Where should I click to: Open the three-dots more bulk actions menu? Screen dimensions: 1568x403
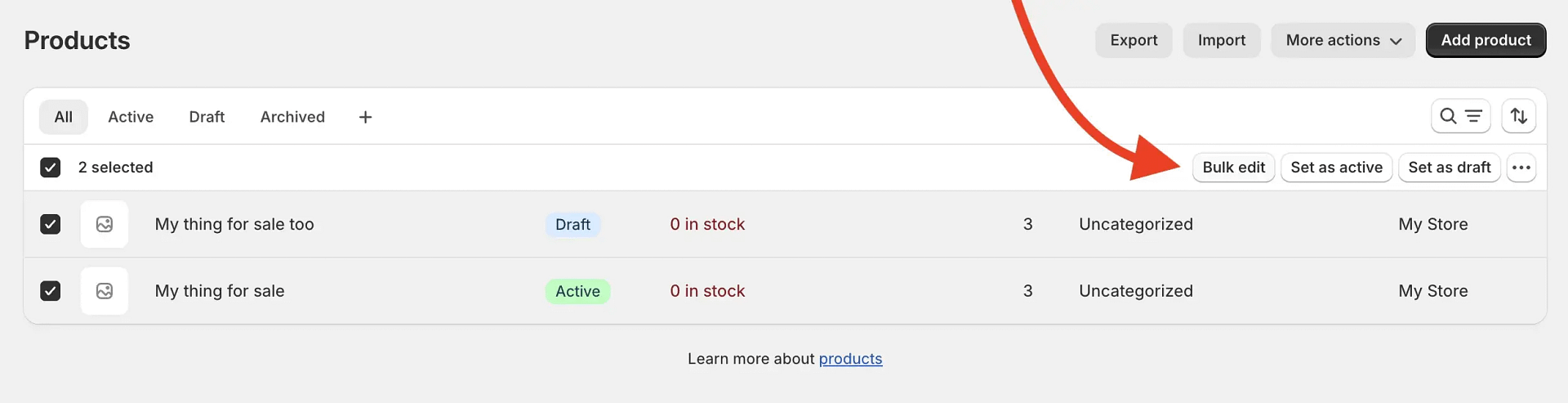1521,168
